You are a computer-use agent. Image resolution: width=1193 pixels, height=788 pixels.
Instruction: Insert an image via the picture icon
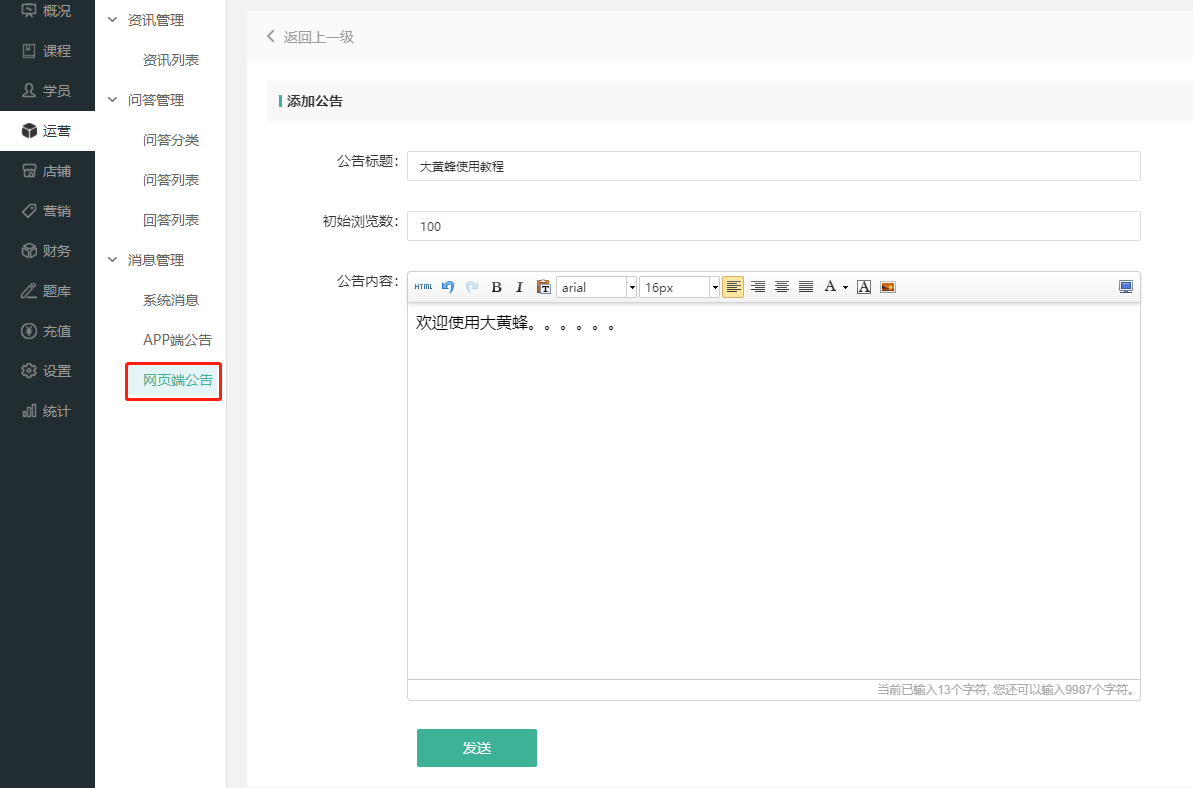887,287
